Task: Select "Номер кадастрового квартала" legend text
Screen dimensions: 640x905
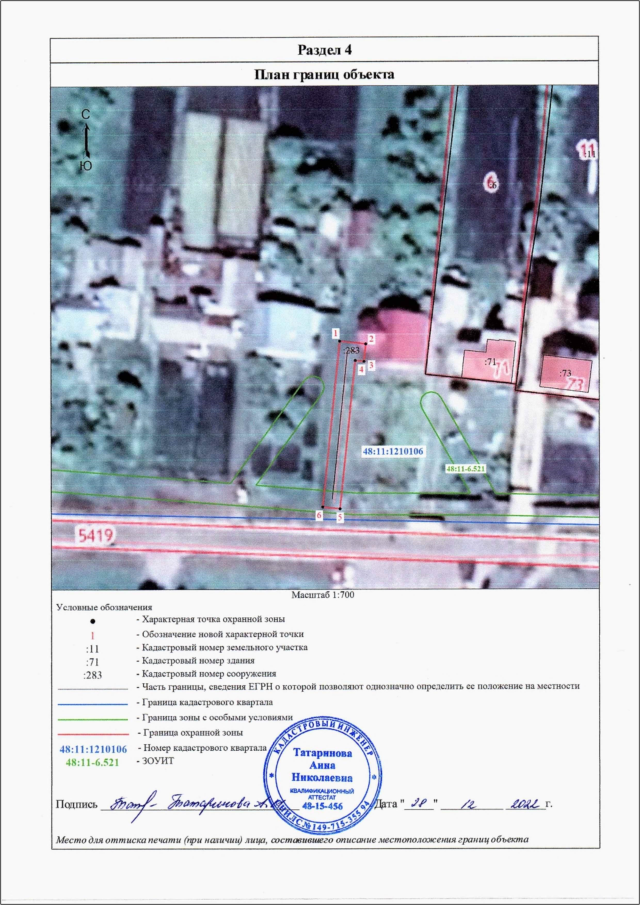Action: tap(204, 747)
